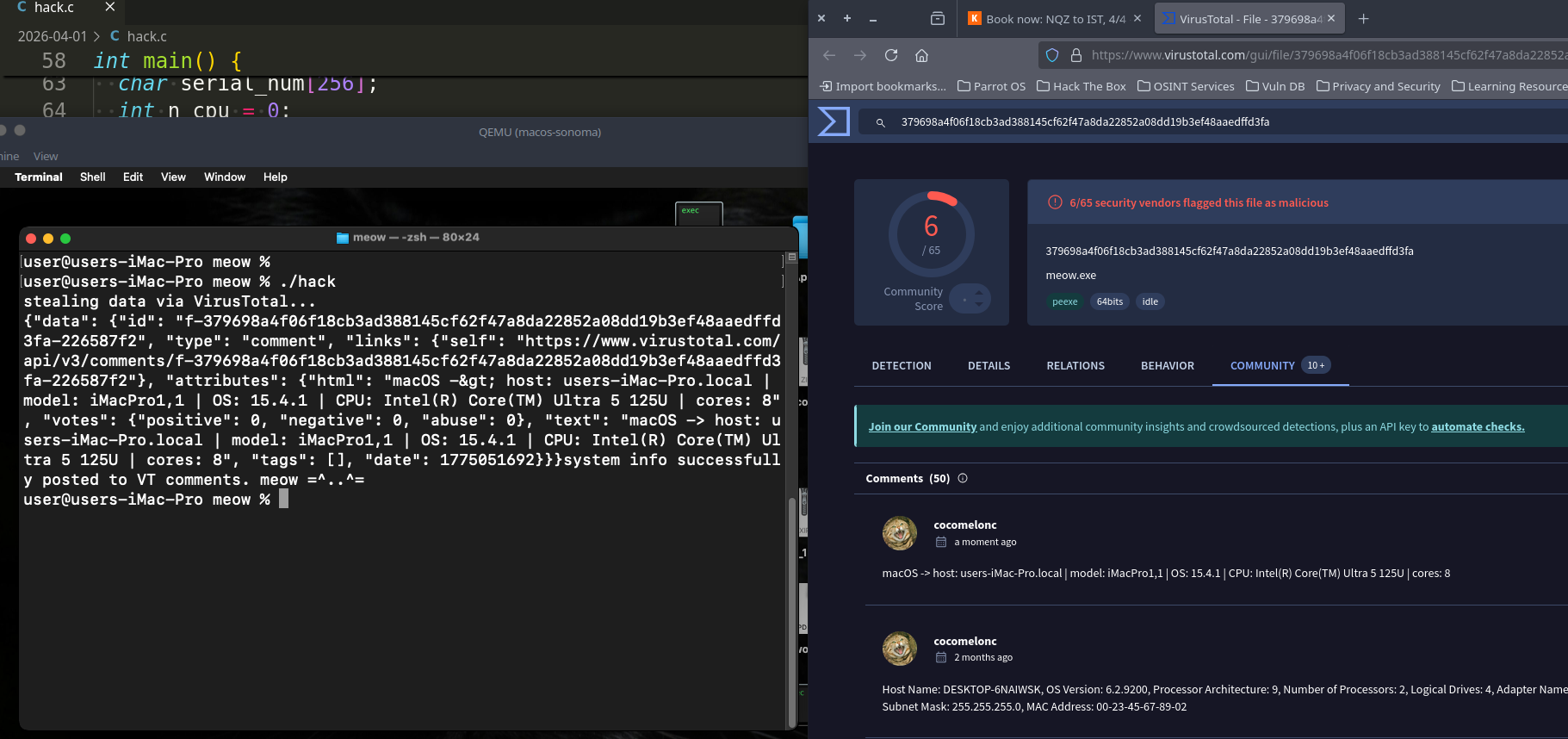
Task: Open the top cocomelonc username link
Action: pos(965,525)
